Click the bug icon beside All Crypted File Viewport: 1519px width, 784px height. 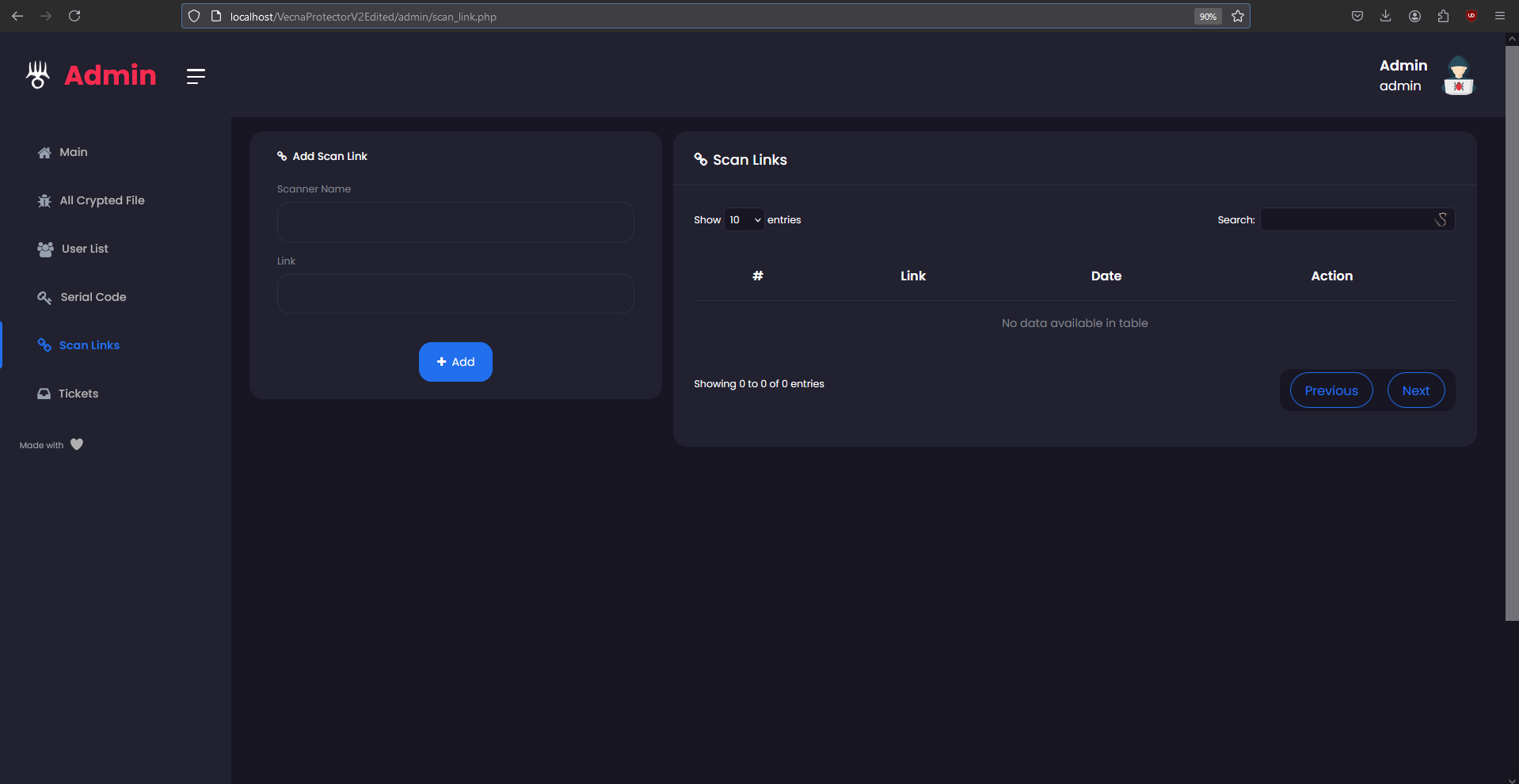coord(44,201)
